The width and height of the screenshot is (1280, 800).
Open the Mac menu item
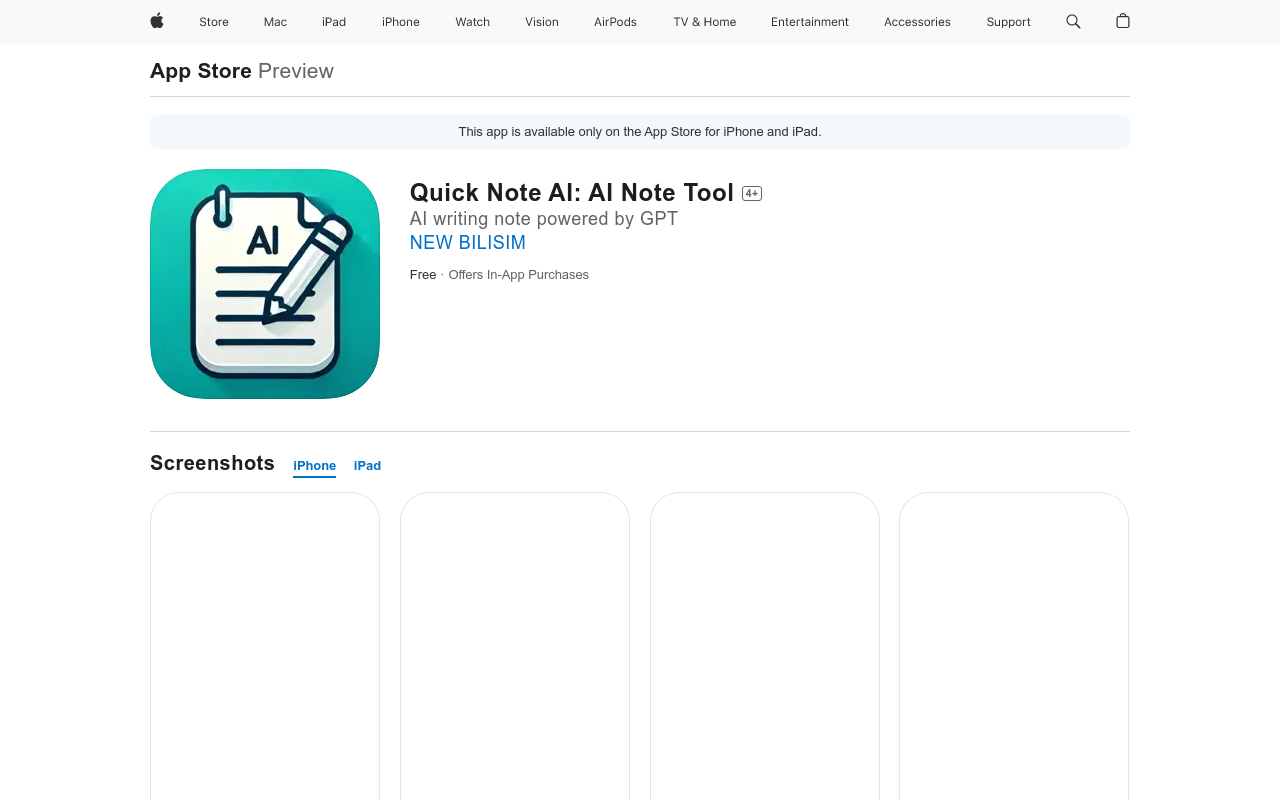(x=275, y=22)
